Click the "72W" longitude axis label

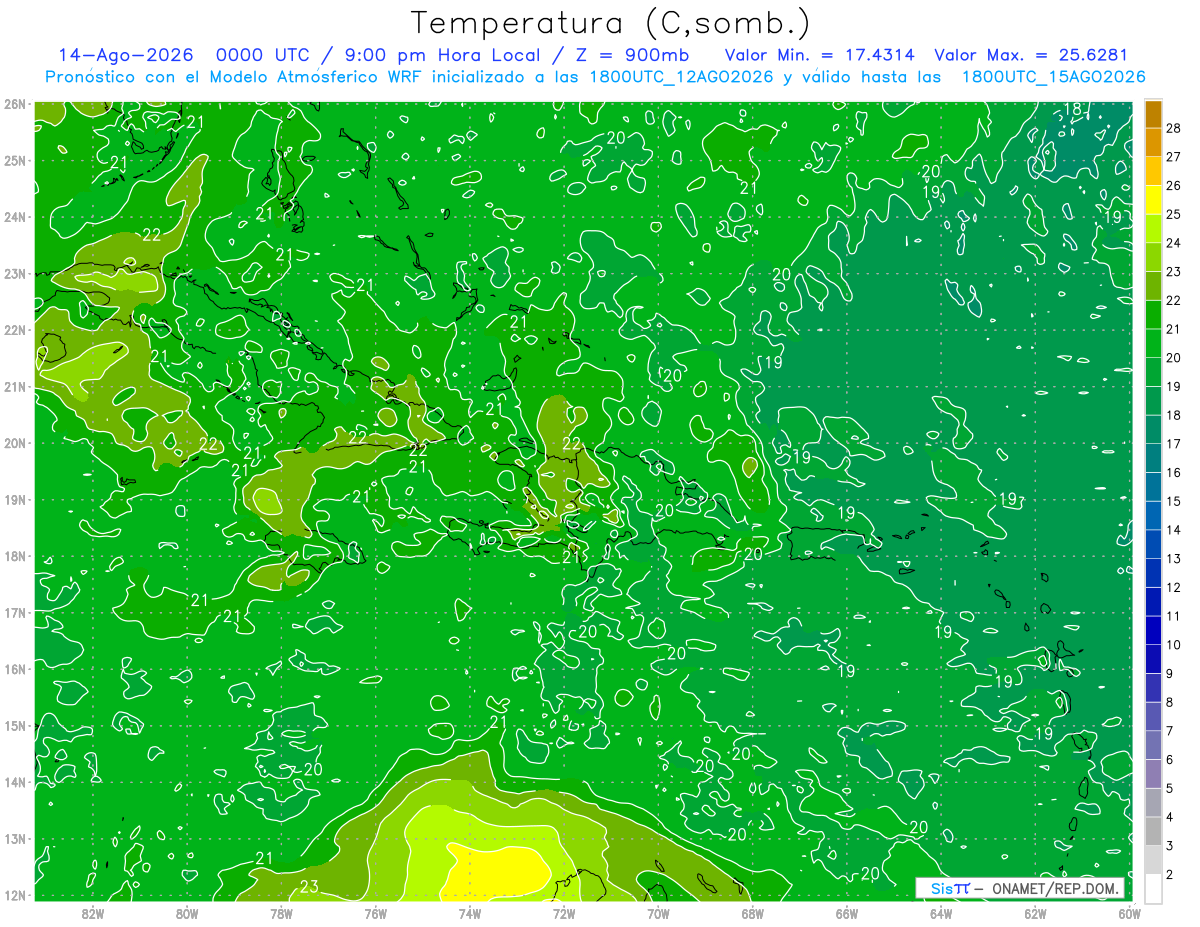(564, 913)
